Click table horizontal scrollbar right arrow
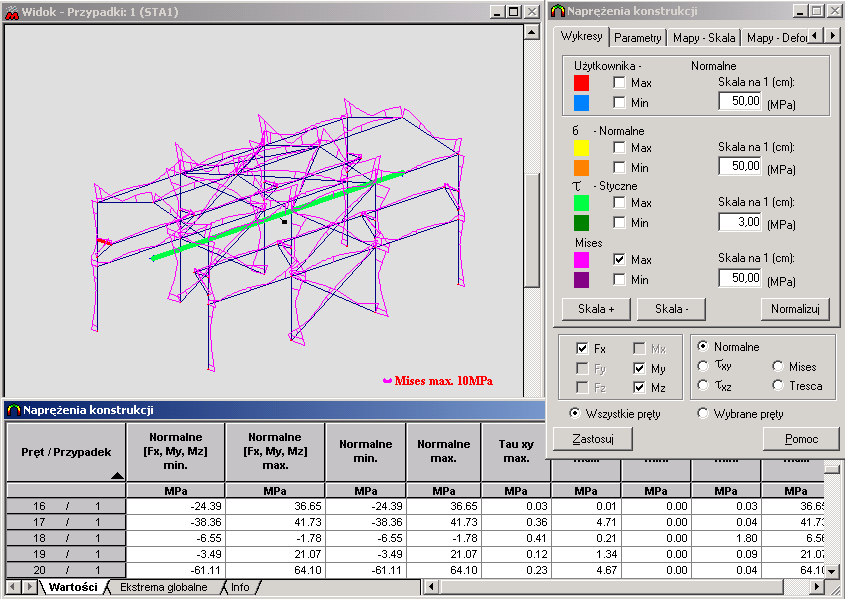 tap(816, 587)
